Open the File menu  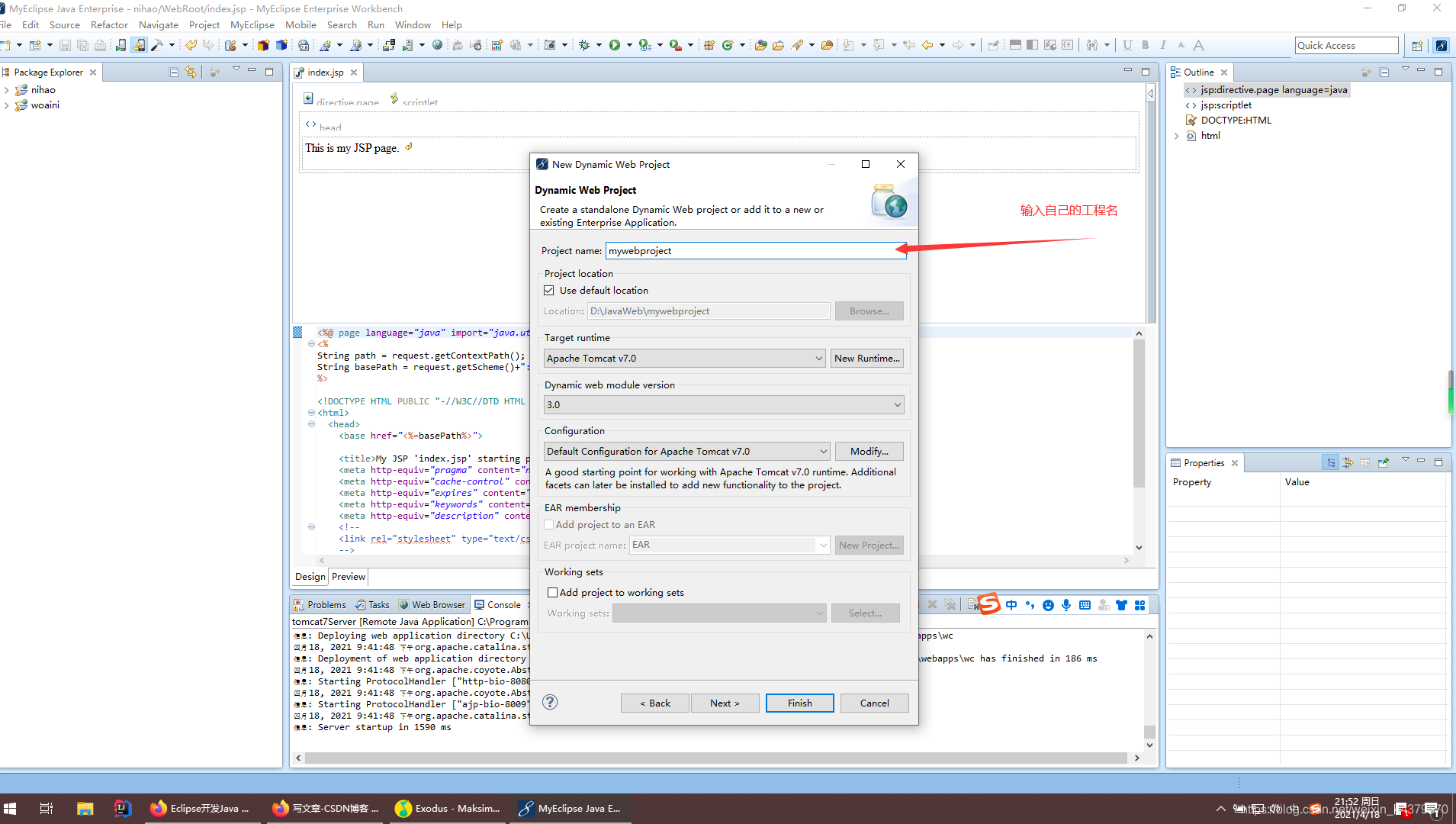point(5,24)
